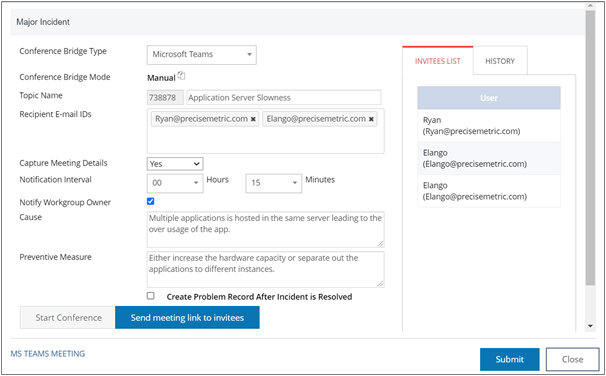This screenshot has height=376, width=606.
Task: Click the Submit button
Action: tap(510, 359)
